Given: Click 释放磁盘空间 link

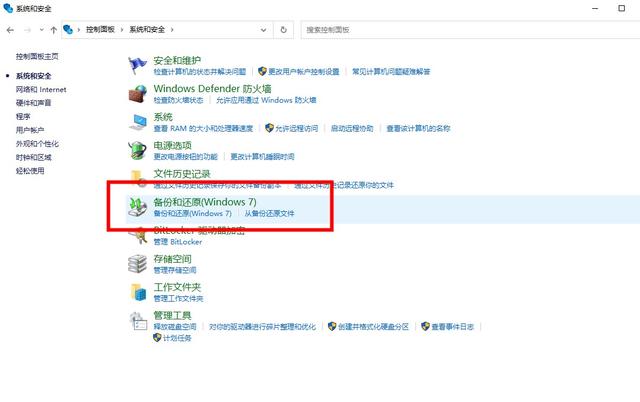Looking at the screenshot, I should tap(175, 326).
